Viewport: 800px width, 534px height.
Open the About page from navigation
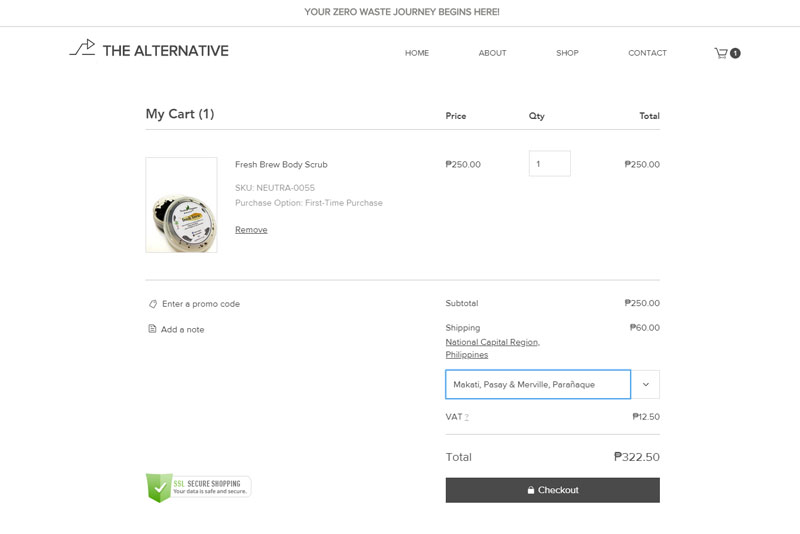492,53
